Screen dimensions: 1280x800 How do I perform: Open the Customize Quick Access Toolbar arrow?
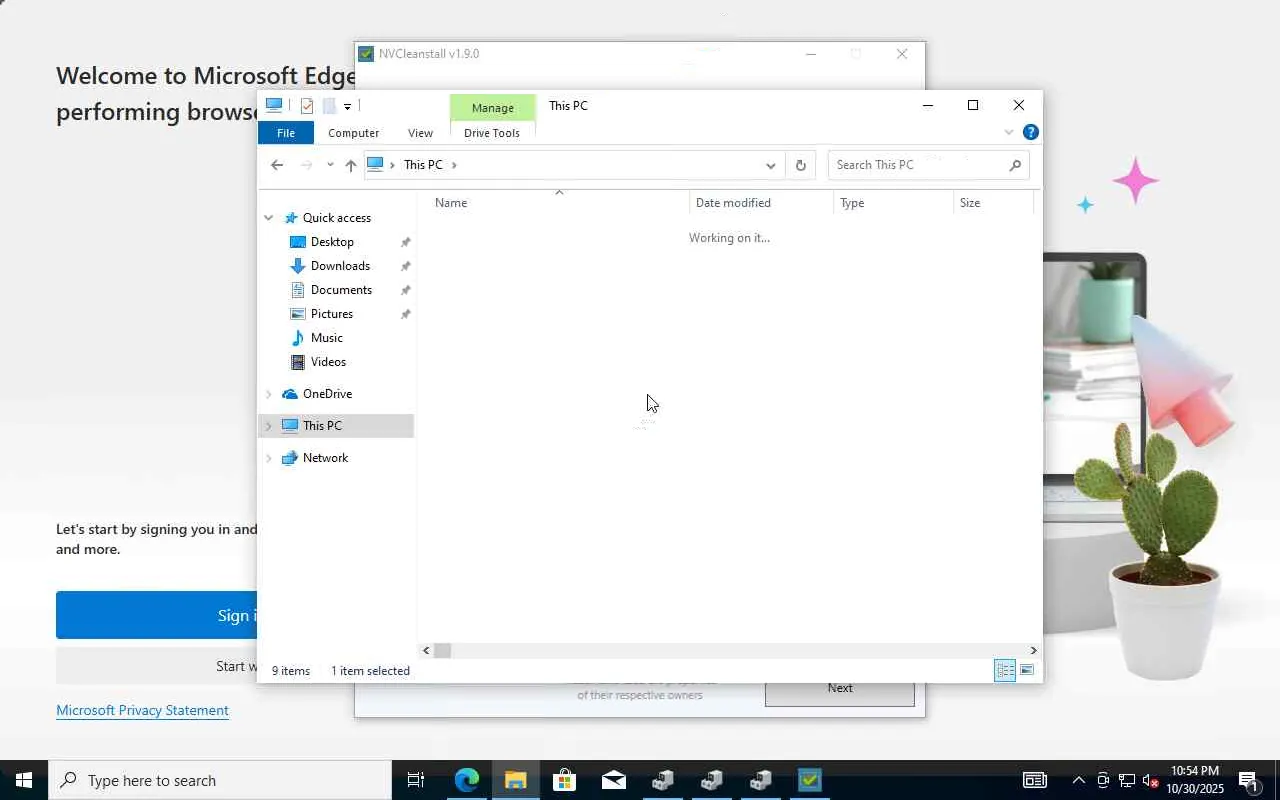tap(347, 106)
